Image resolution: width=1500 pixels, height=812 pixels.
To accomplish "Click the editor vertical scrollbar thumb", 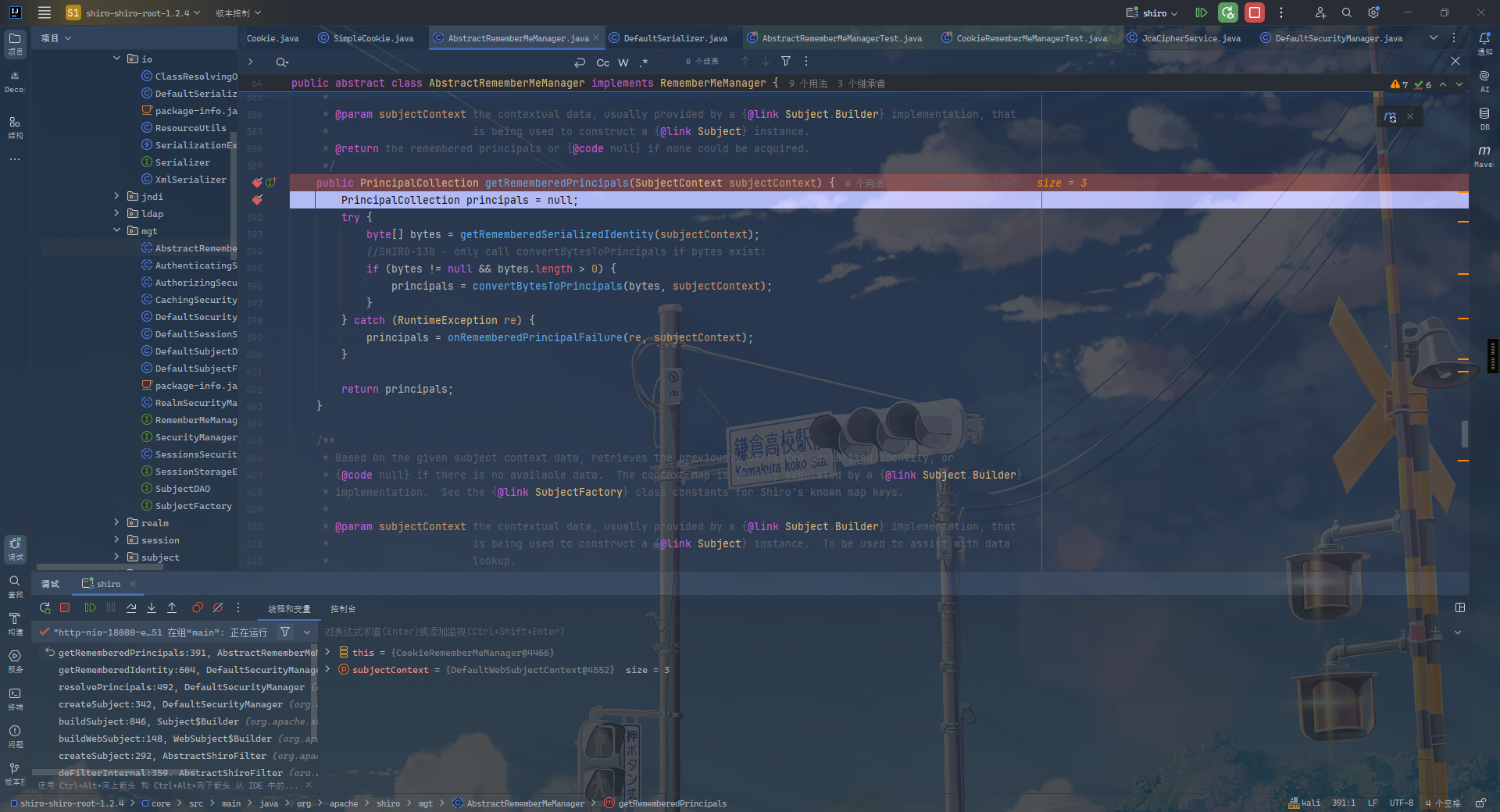I will [1465, 434].
